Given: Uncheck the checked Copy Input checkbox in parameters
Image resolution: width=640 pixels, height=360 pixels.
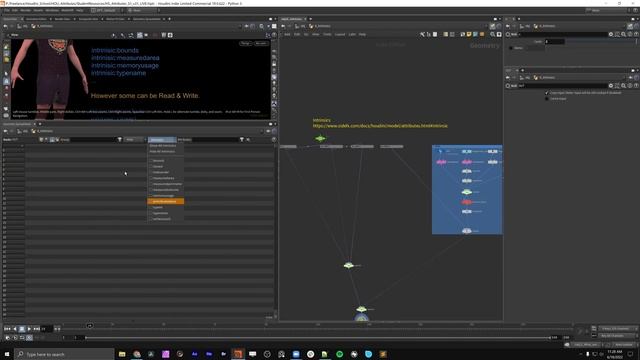Looking at the screenshot, I should [547, 93].
